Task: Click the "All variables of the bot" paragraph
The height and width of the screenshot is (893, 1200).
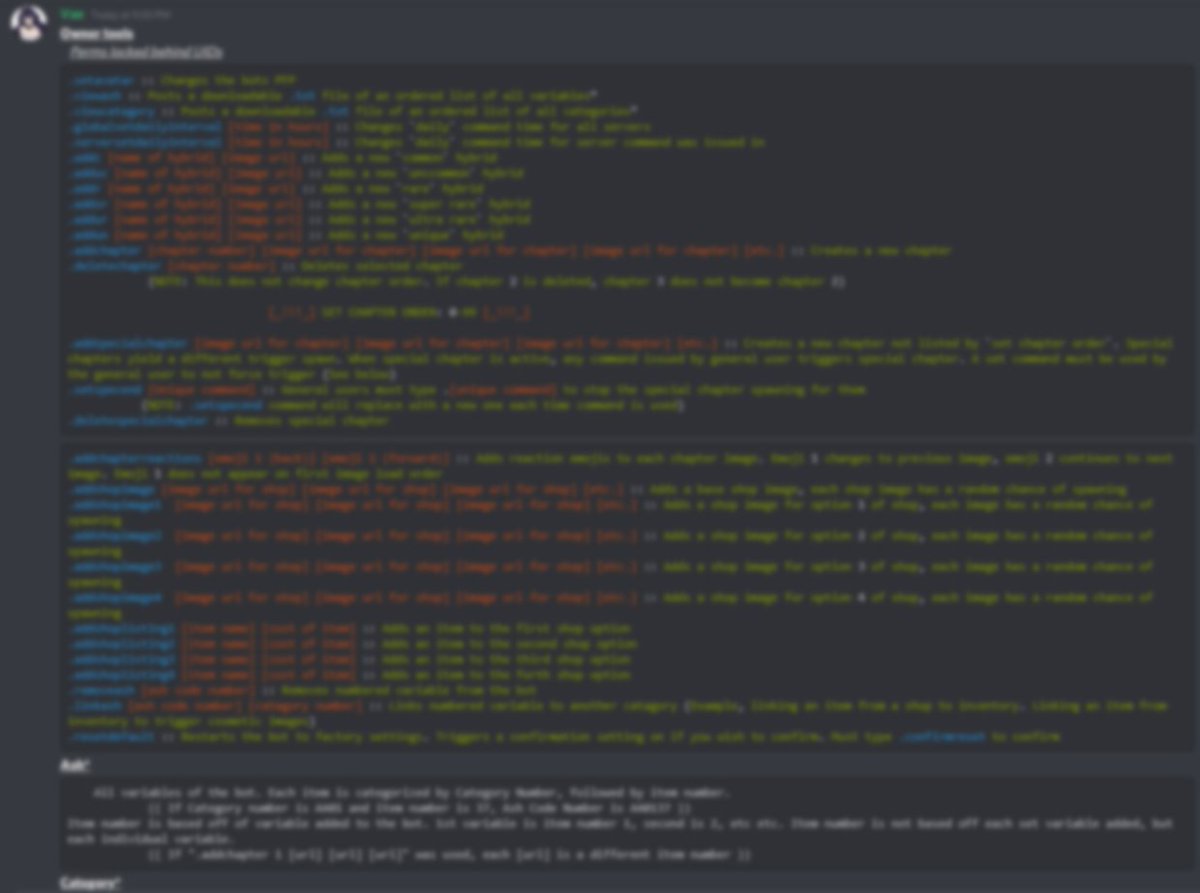Action: pos(620,824)
